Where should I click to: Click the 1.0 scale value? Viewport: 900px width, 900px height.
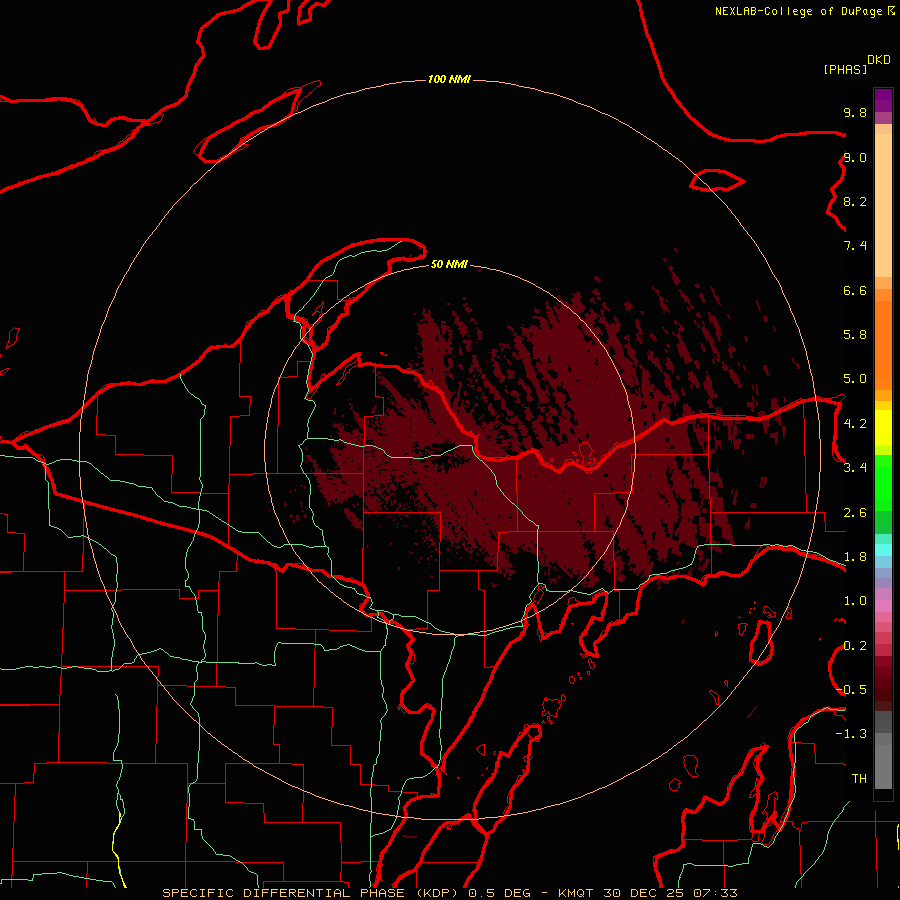[855, 601]
